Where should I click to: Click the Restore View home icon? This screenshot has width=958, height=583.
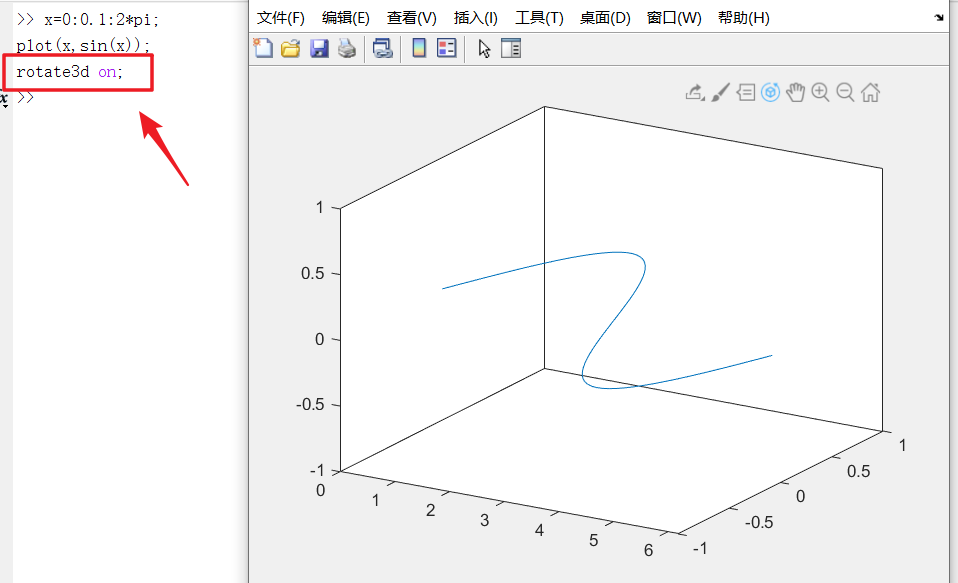871,92
